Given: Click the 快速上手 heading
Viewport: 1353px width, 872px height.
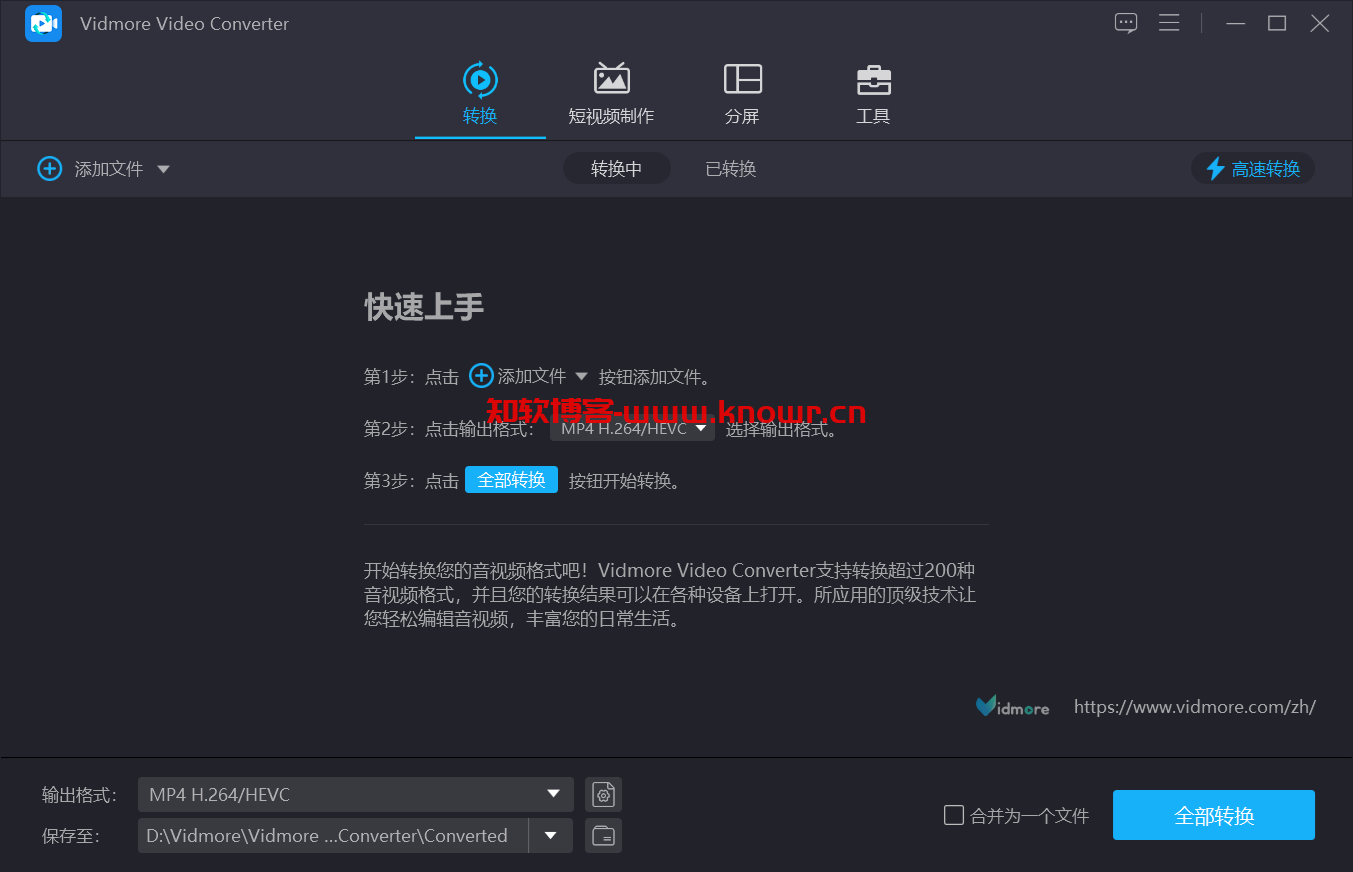Looking at the screenshot, I should (424, 307).
